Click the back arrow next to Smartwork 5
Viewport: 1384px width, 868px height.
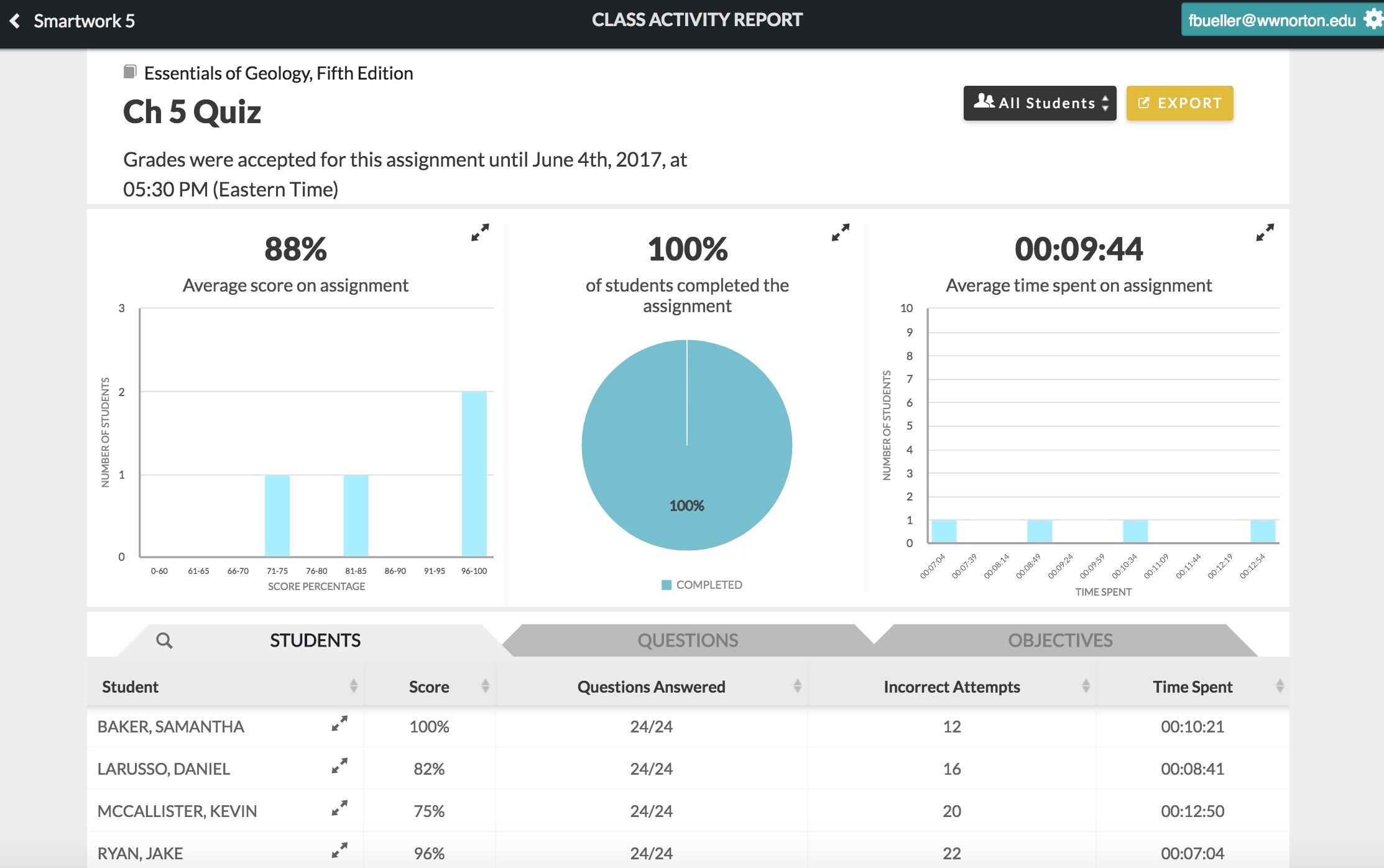click(15, 21)
